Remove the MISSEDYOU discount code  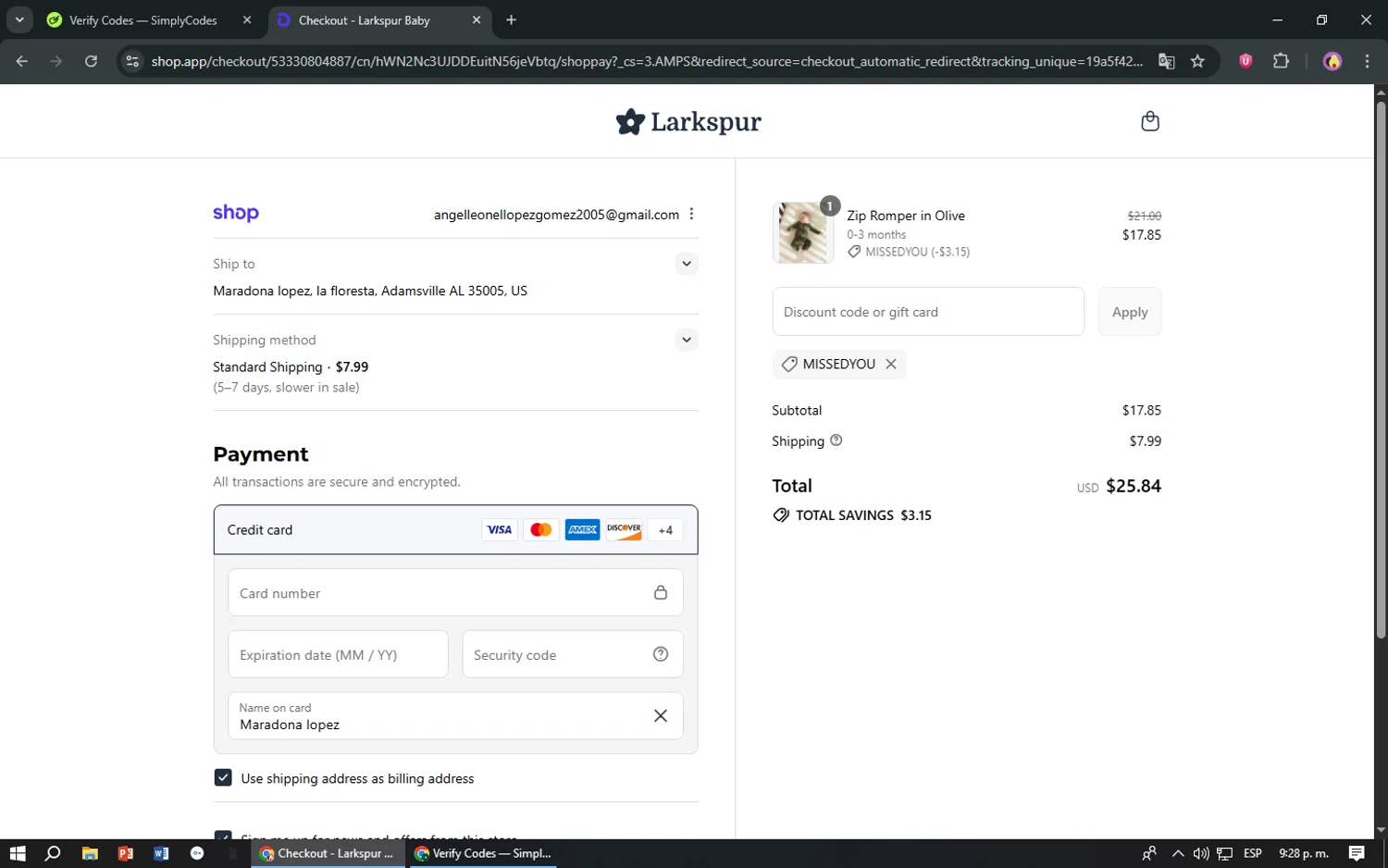point(891,364)
